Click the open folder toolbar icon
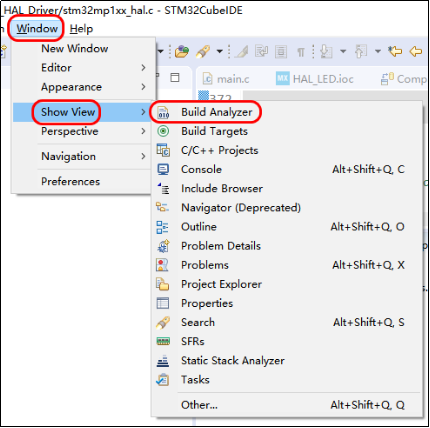This screenshot has height=428, width=430. (182, 51)
